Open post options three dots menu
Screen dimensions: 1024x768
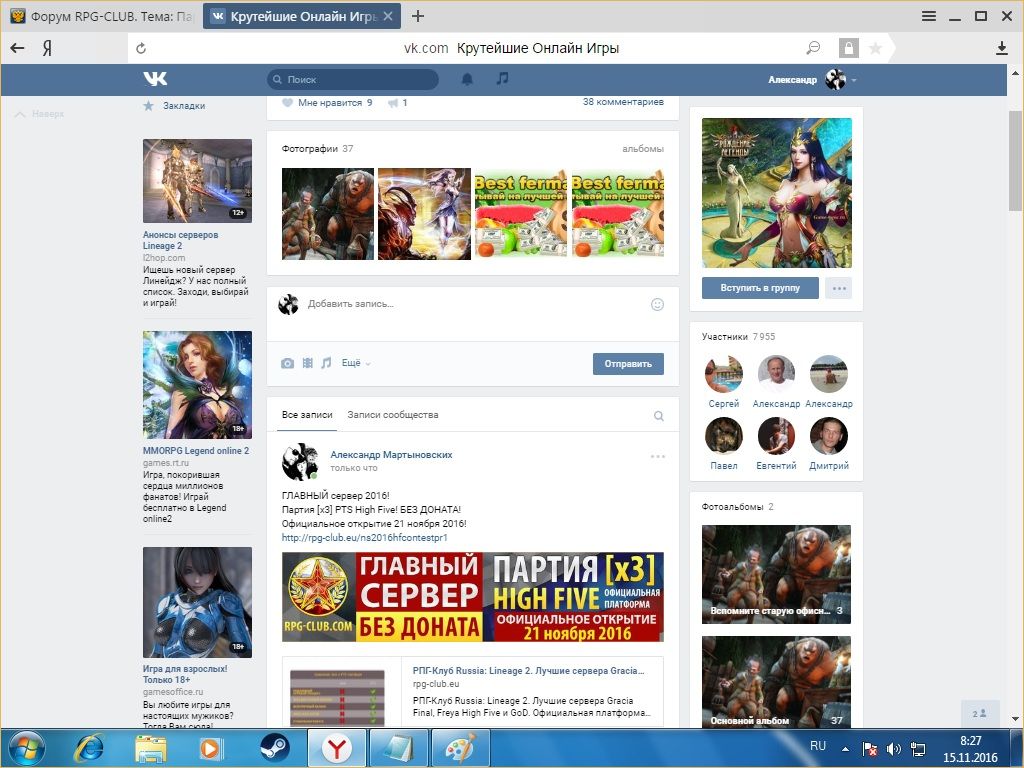(x=658, y=456)
